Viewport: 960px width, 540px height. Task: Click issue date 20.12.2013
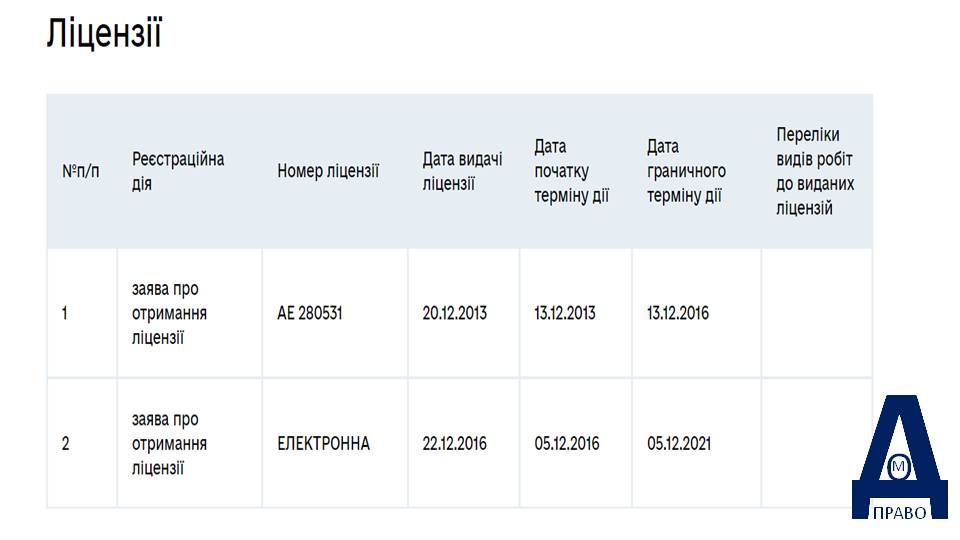(454, 313)
